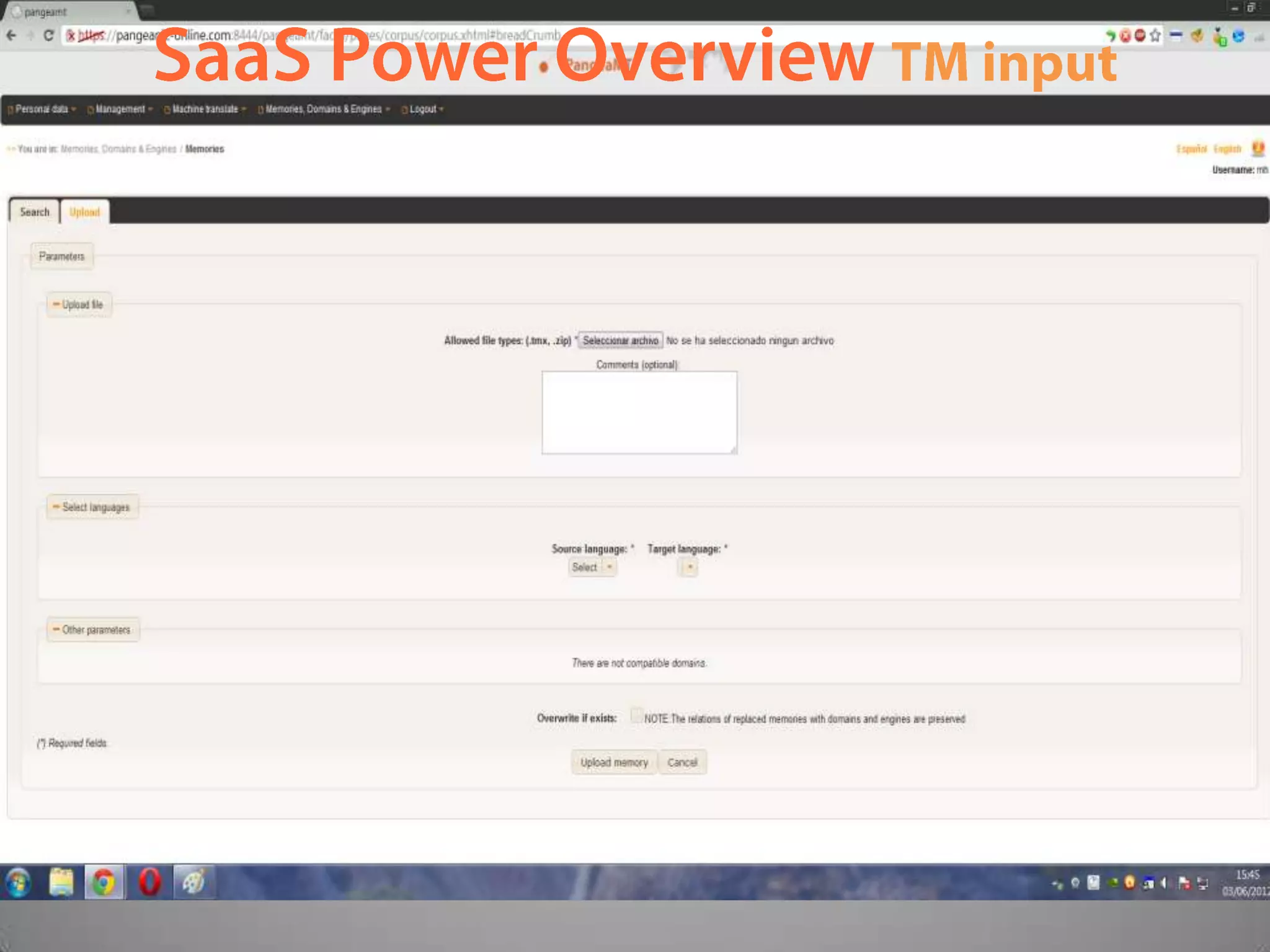Bookmark page with the star icon
Image resolution: width=1270 pixels, height=952 pixels.
[1155, 35]
